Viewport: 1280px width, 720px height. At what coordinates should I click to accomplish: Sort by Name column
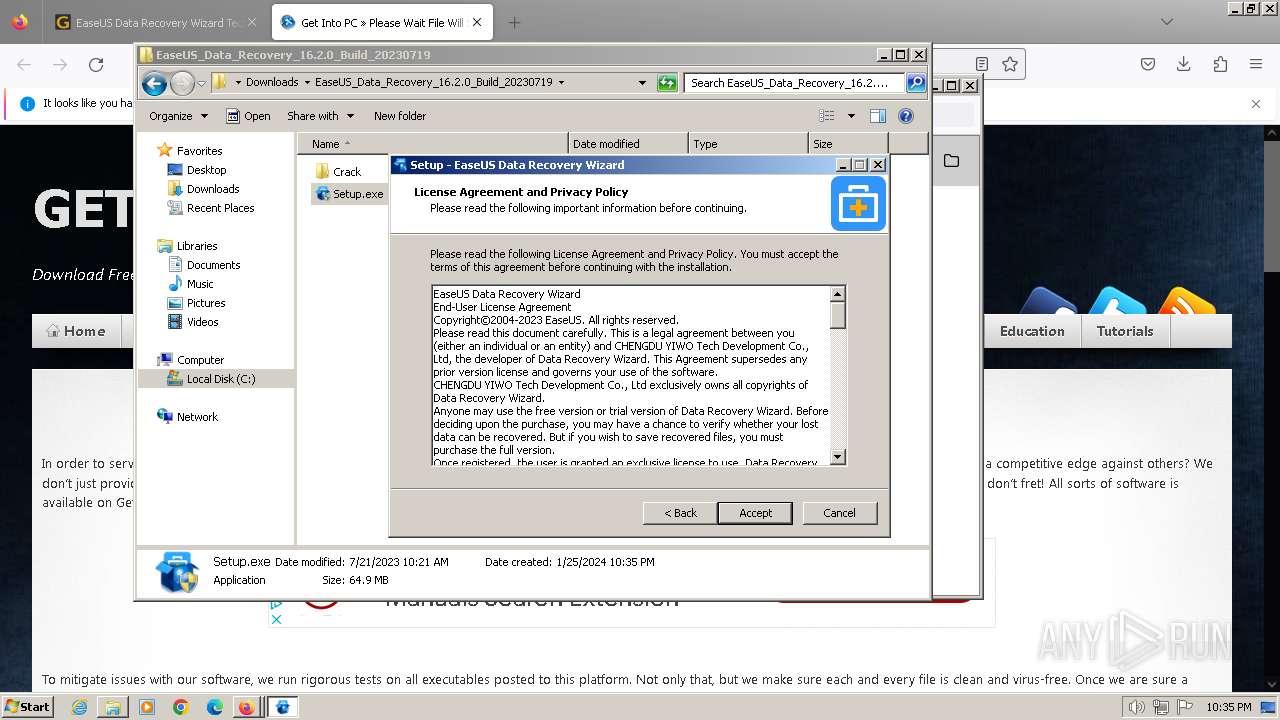[x=433, y=144]
